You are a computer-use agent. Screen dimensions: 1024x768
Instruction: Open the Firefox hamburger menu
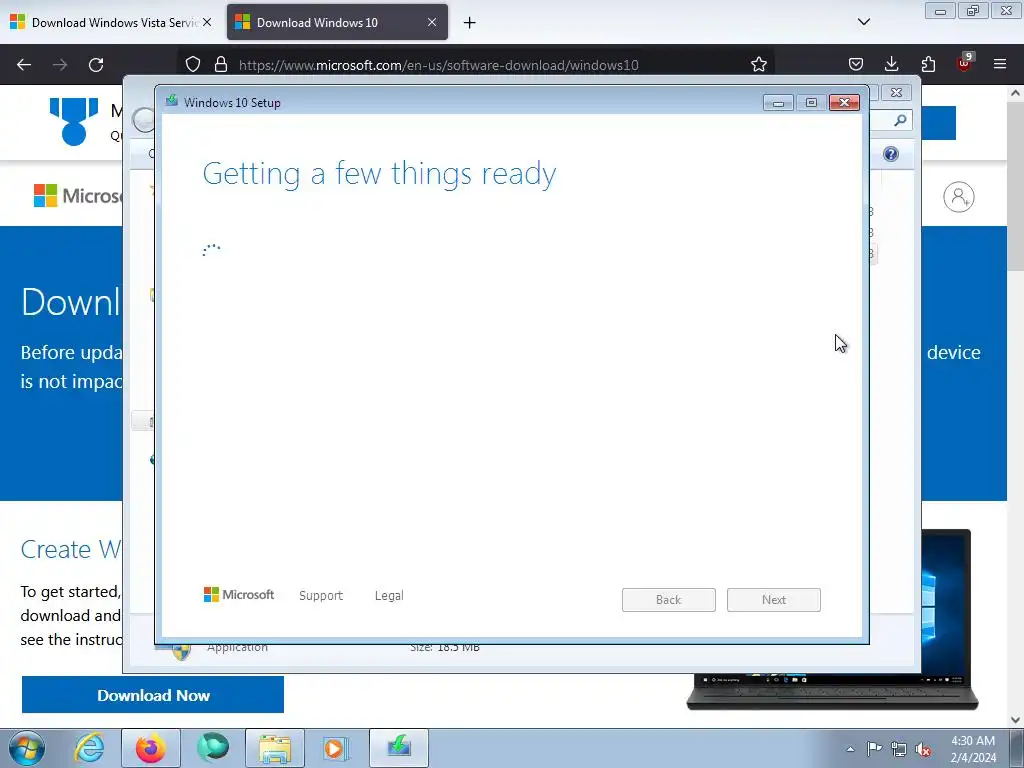(1000, 64)
